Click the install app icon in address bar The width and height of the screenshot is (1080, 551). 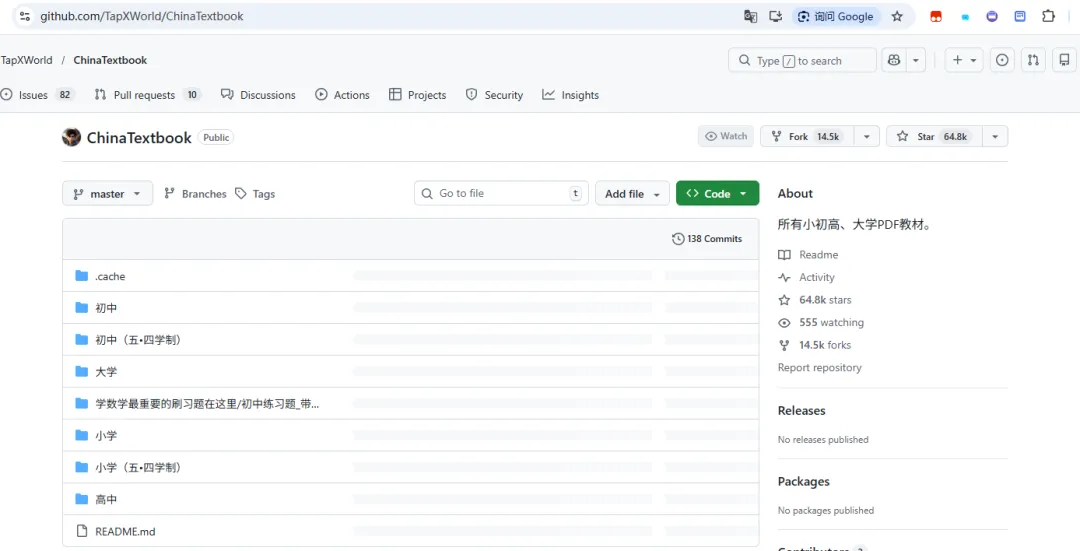pyautogui.click(x=776, y=17)
